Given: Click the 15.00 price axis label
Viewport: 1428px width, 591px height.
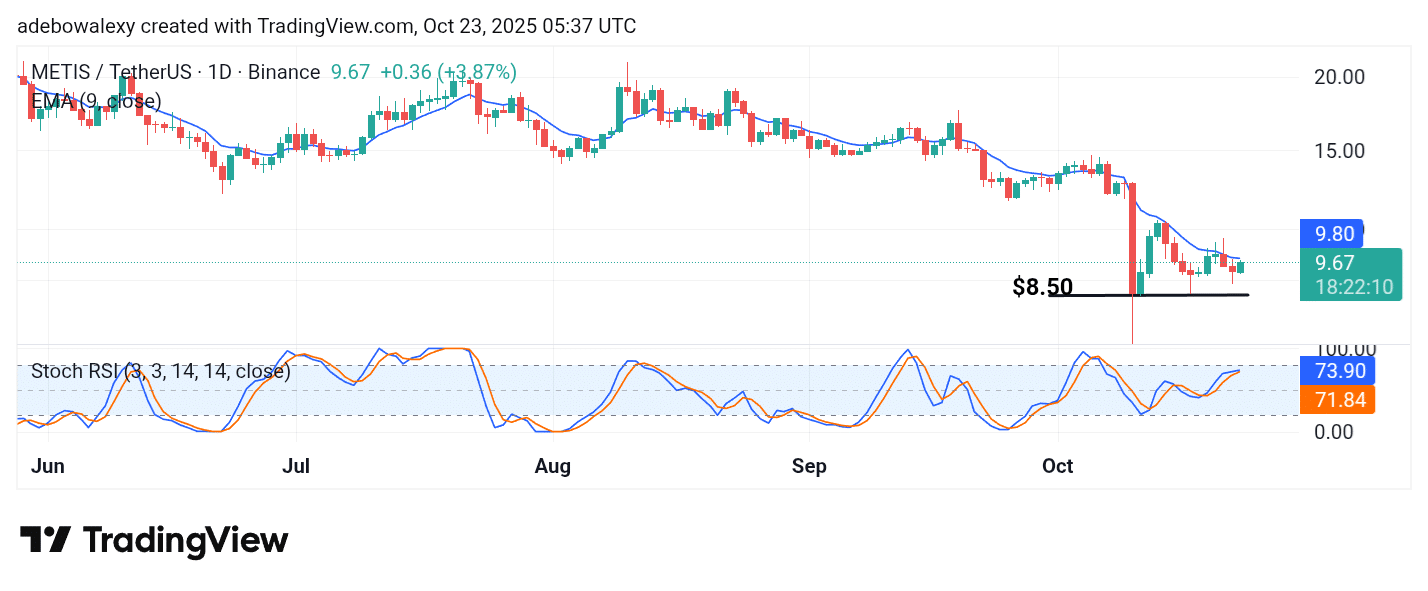Looking at the screenshot, I should tap(1338, 151).
